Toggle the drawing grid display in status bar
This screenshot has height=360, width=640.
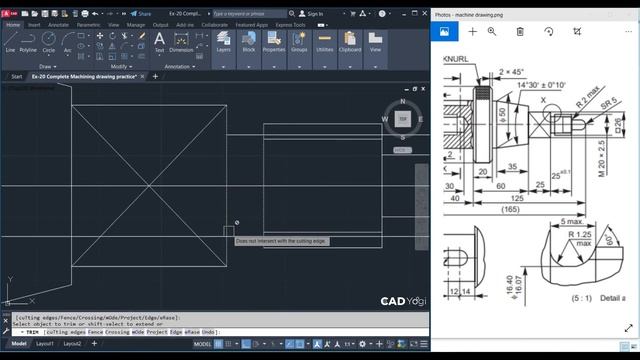[219, 344]
